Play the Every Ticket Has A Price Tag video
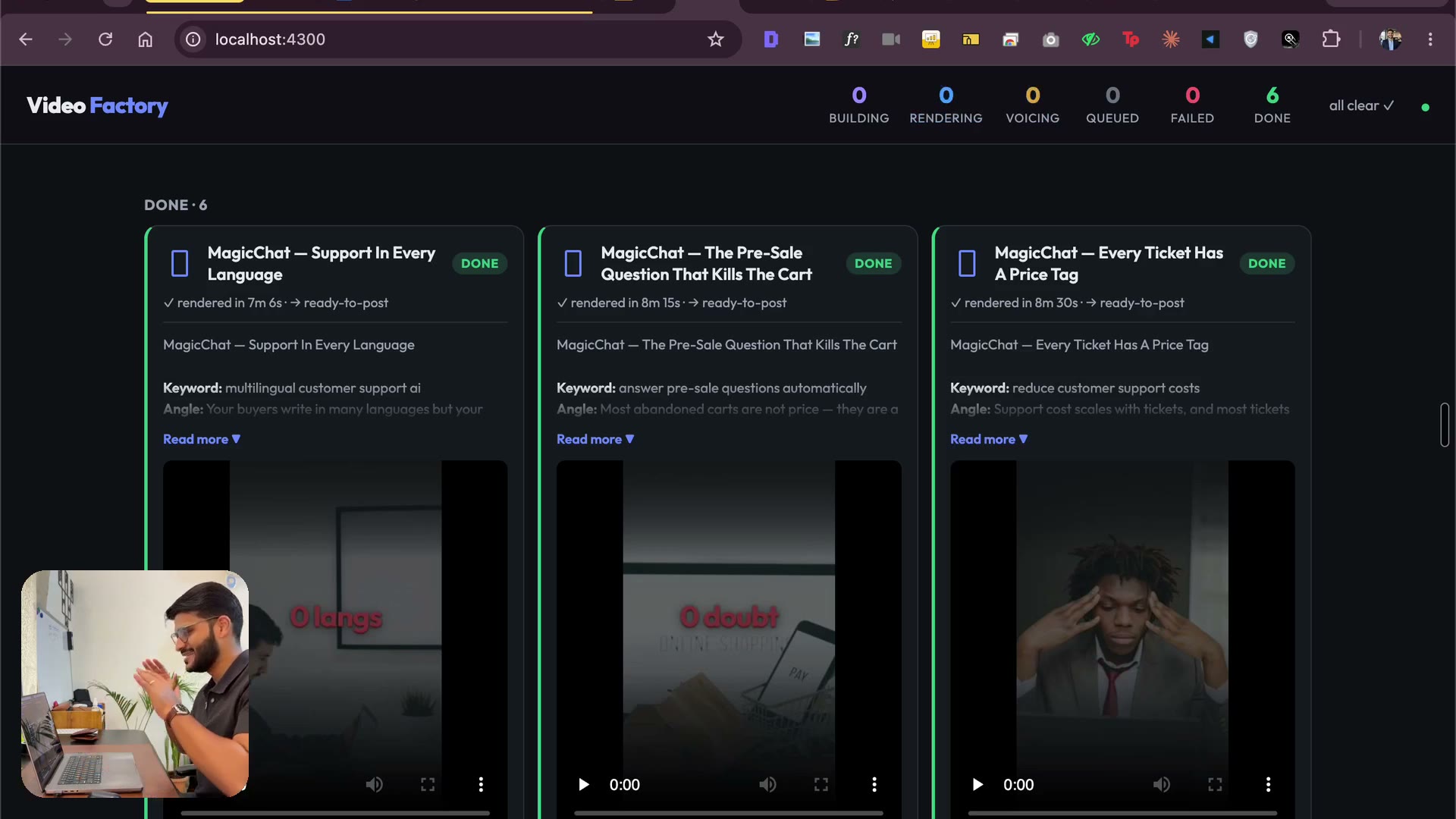 (x=977, y=784)
